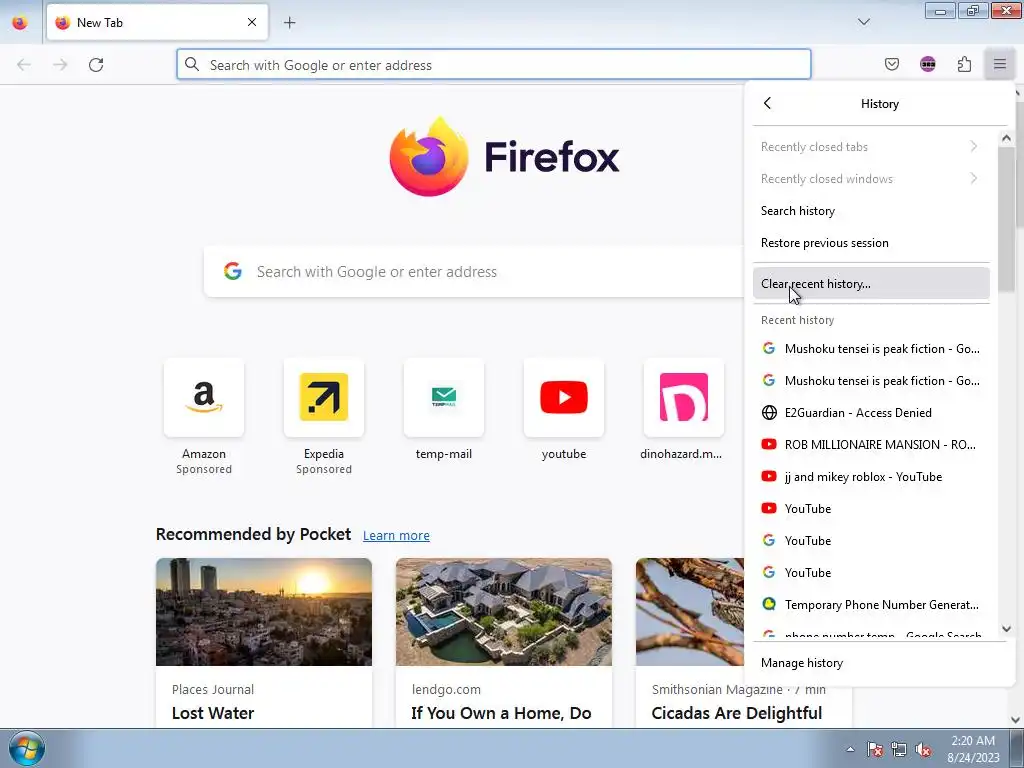Open jj and mikey roblox entry
Viewport: 1024px width, 768px height.
pos(871,476)
